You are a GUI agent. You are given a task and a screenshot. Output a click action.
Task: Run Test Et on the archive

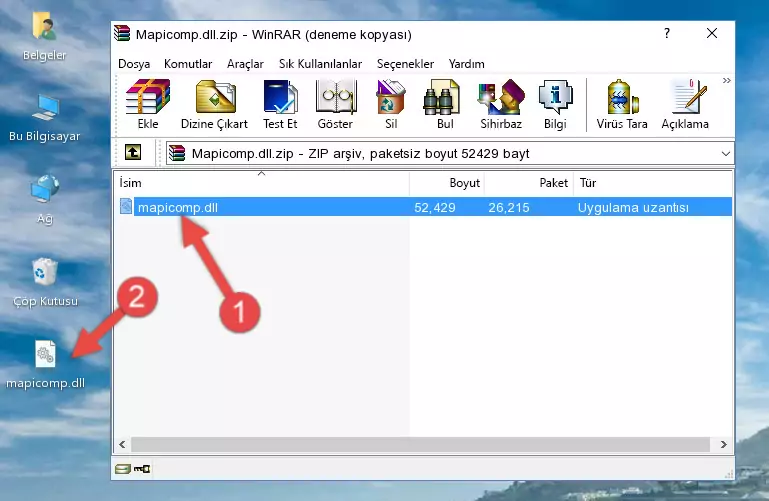pyautogui.click(x=280, y=104)
